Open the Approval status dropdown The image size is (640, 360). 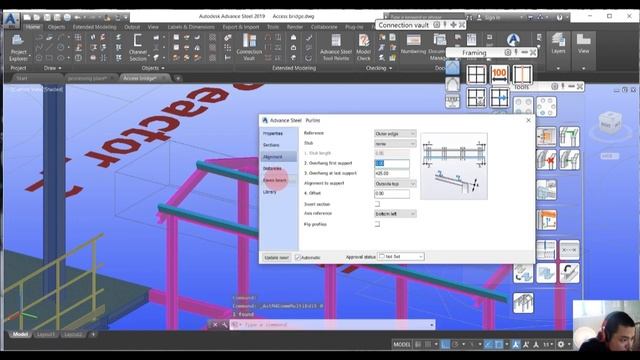(401, 256)
